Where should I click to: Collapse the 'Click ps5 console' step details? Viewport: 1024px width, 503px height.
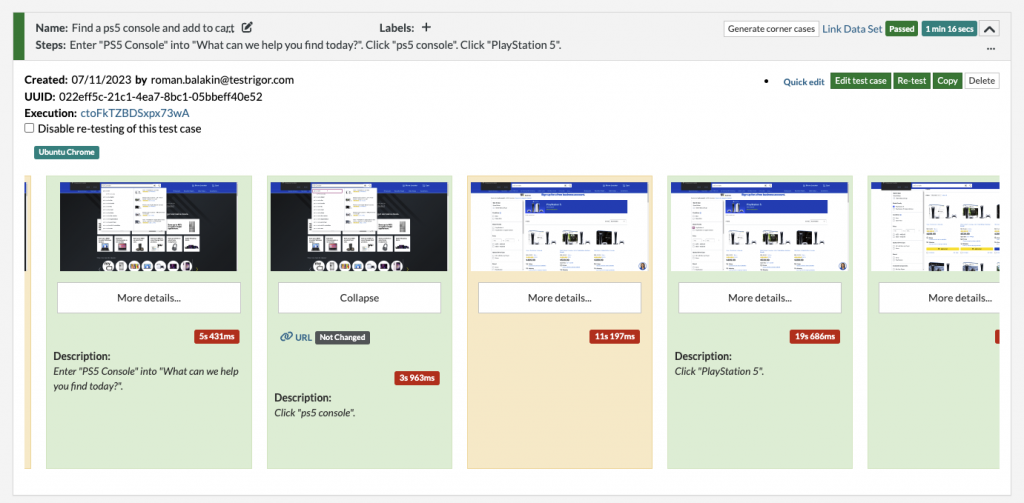tap(359, 298)
